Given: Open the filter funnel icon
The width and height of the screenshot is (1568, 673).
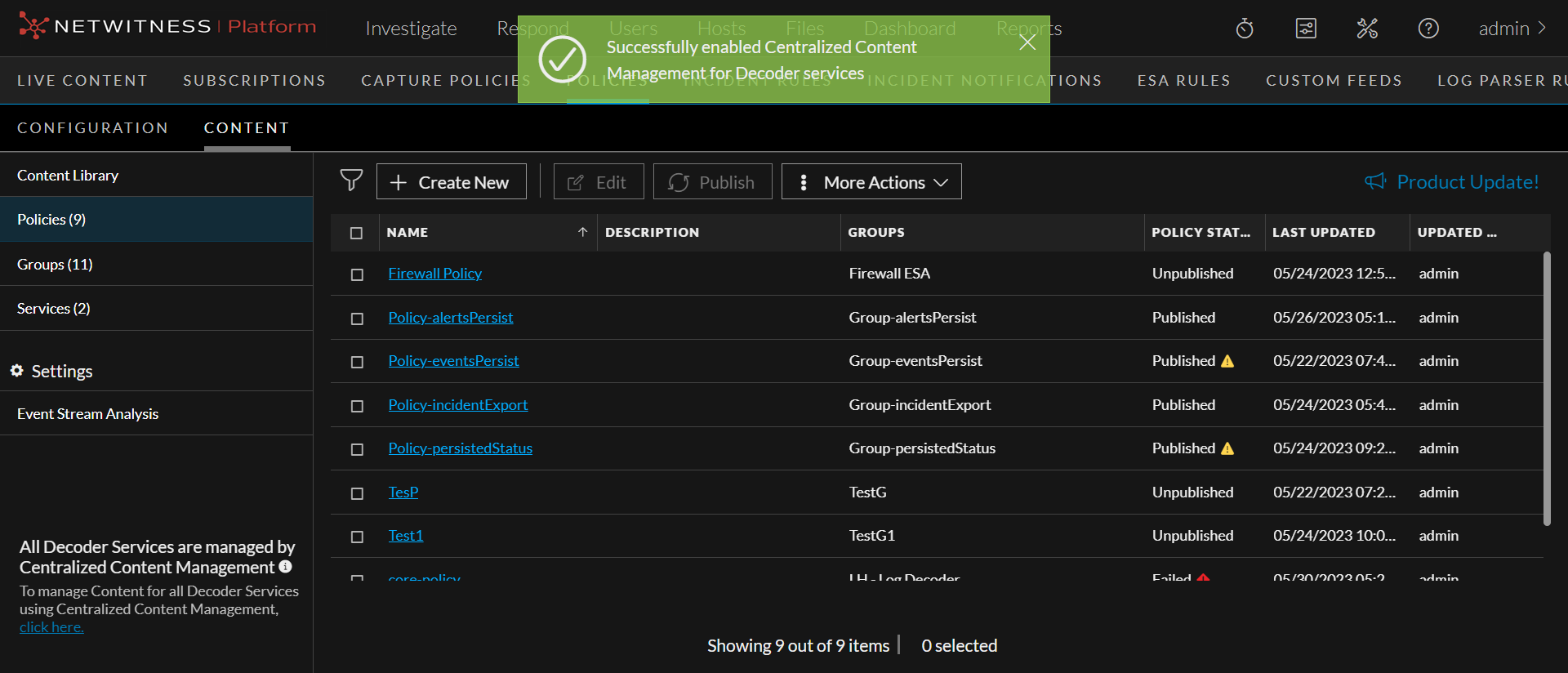Looking at the screenshot, I should pos(351,181).
